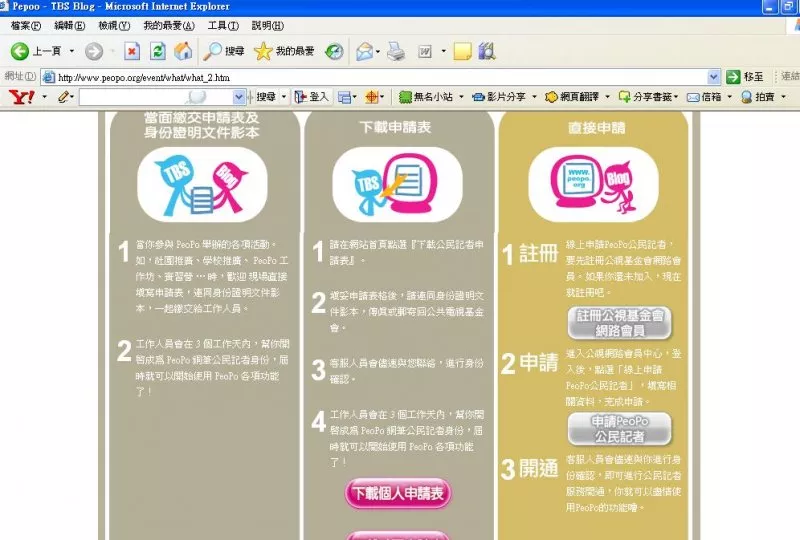Expand the Yahoo logo dropdown arrow

(44, 96)
